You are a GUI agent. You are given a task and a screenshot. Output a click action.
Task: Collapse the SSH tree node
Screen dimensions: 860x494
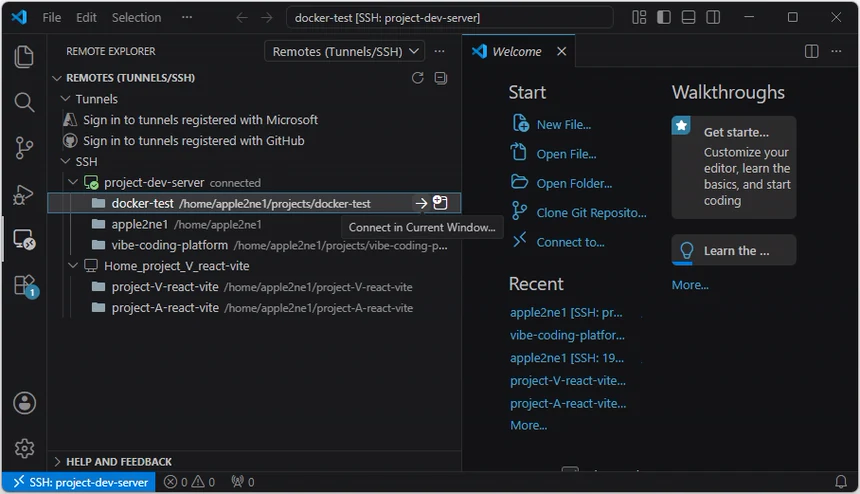pyautogui.click(x=65, y=161)
